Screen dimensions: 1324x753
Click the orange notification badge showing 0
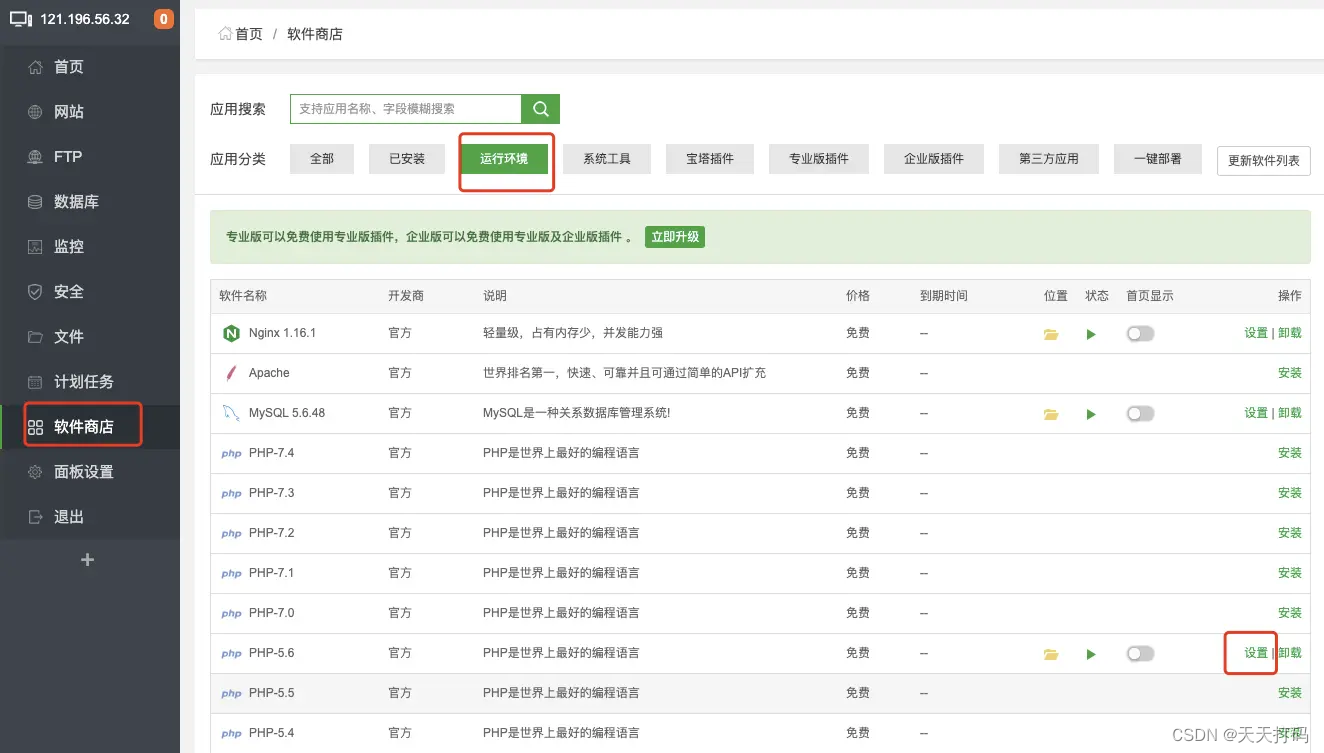[163, 19]
